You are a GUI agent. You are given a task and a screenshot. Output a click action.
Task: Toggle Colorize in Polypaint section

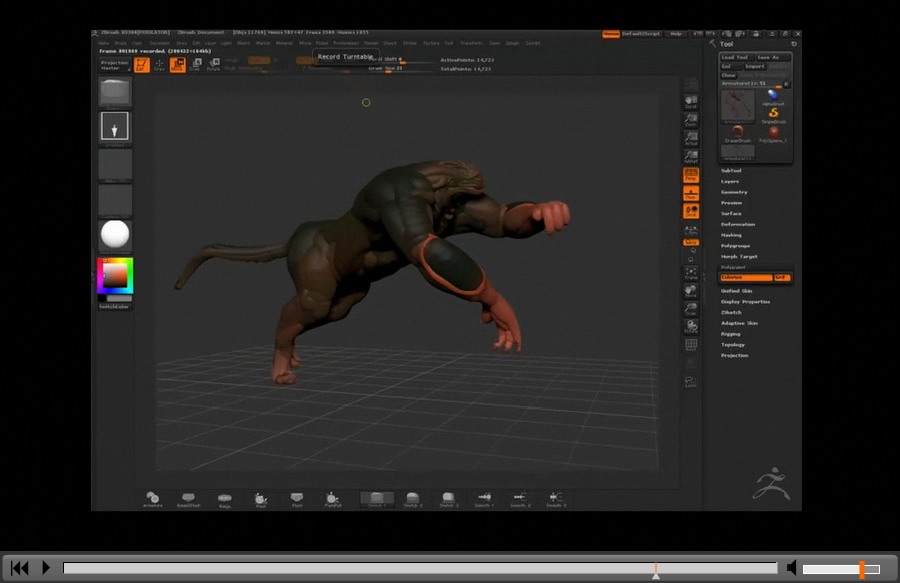(x=745, y=277)
